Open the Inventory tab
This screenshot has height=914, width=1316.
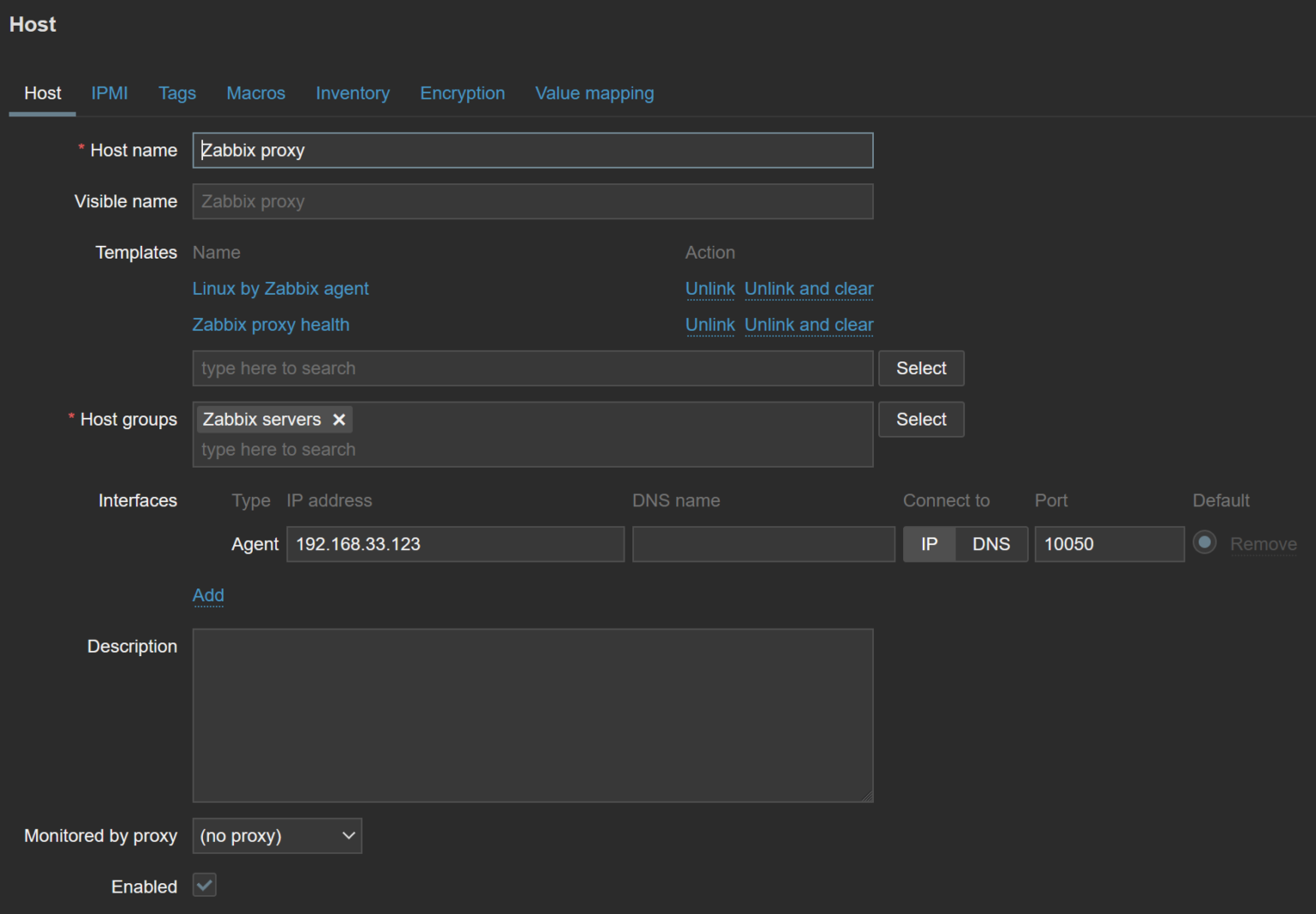tap(352, 93)
